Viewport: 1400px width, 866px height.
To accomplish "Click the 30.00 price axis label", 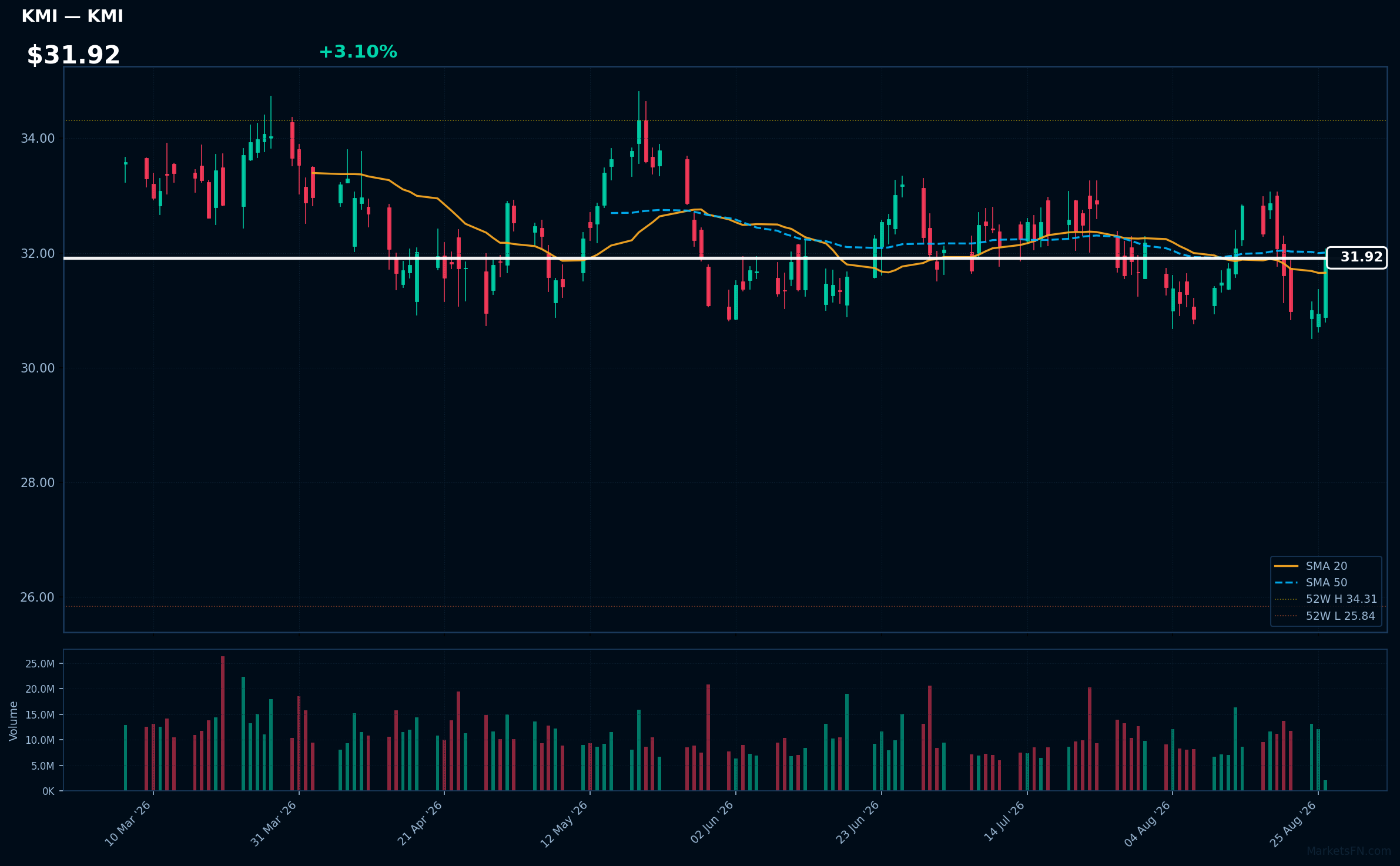I will (x=38, y=368).
